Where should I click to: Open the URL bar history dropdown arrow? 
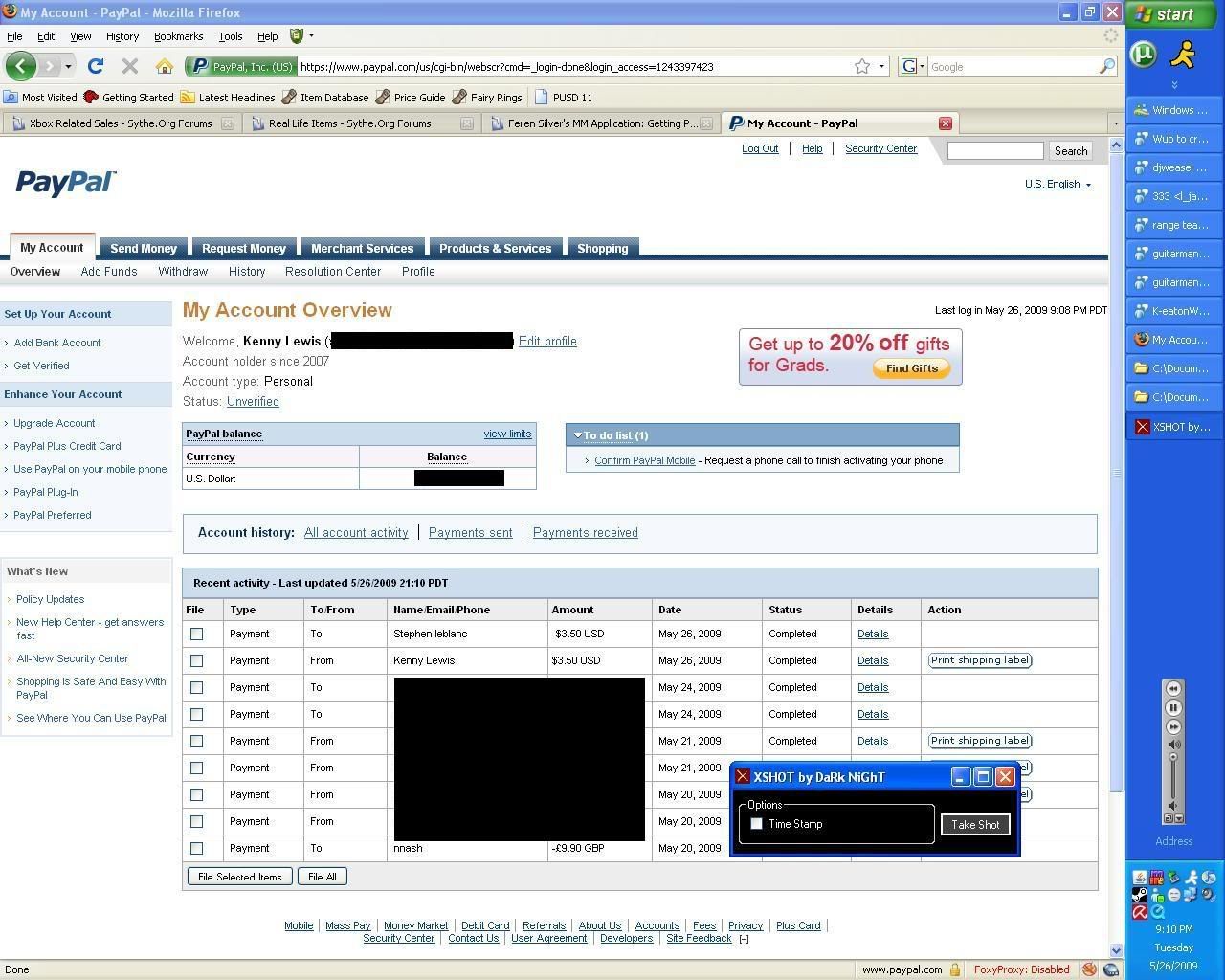[881, 66]
